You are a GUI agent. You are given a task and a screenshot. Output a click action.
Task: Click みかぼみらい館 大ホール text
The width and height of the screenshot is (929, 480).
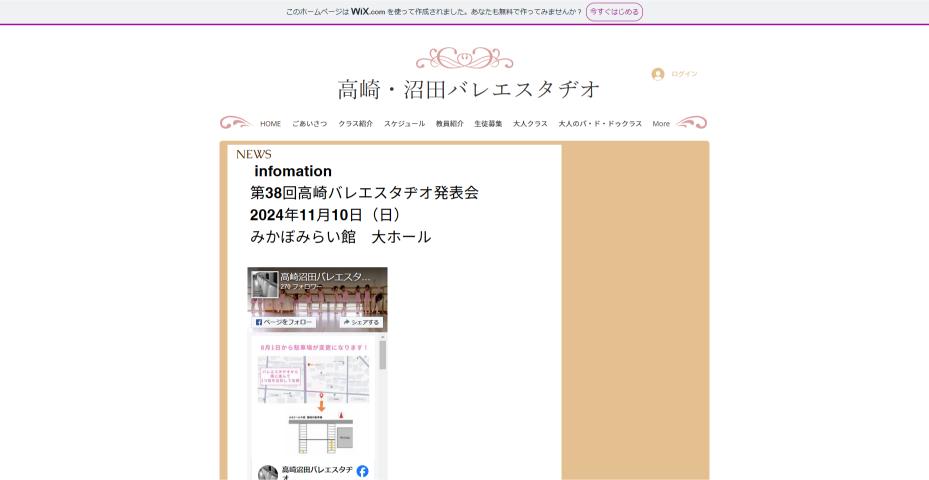coord(340,236)
